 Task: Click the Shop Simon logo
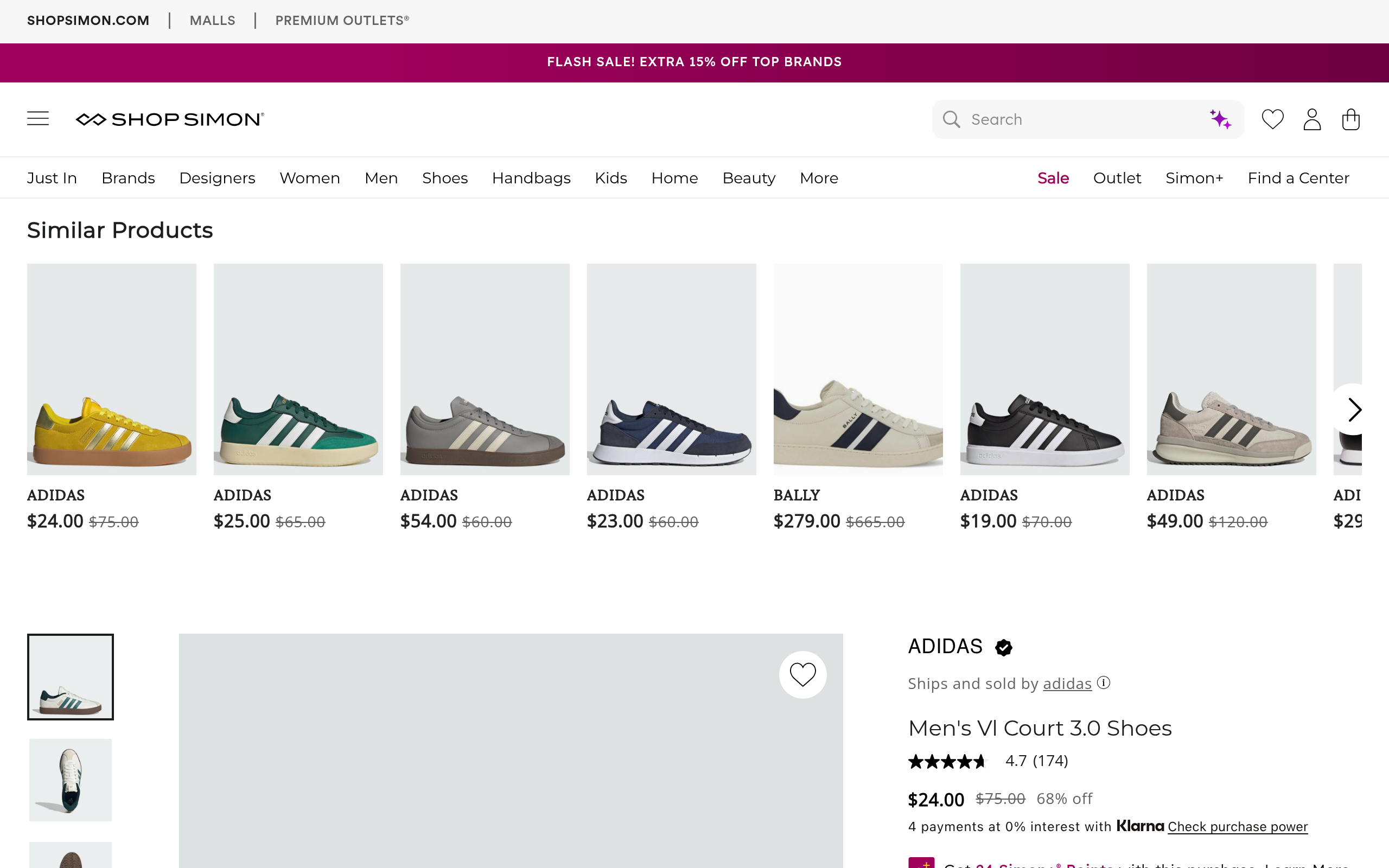(170, 119)
